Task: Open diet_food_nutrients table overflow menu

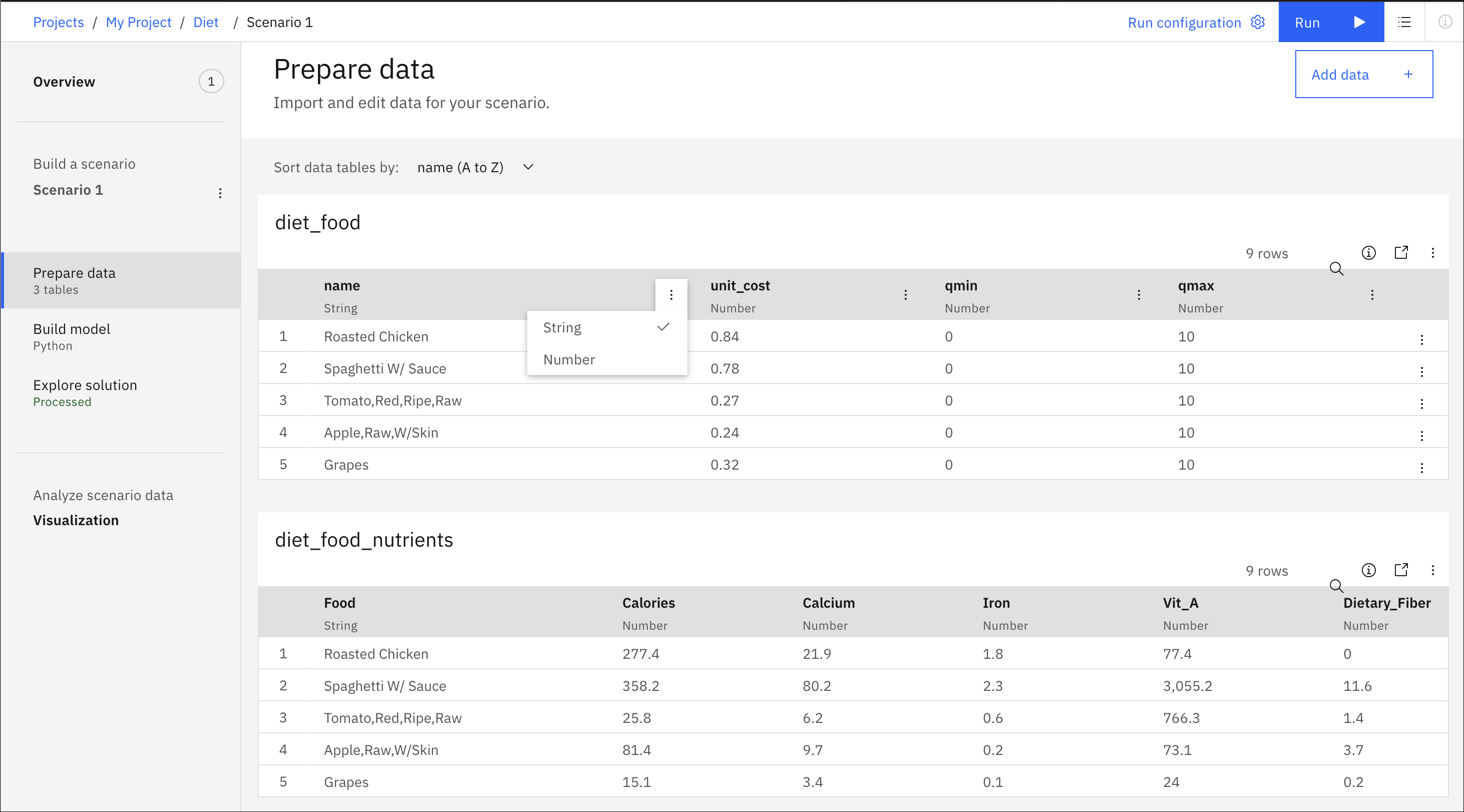Action: point(1433,570)
